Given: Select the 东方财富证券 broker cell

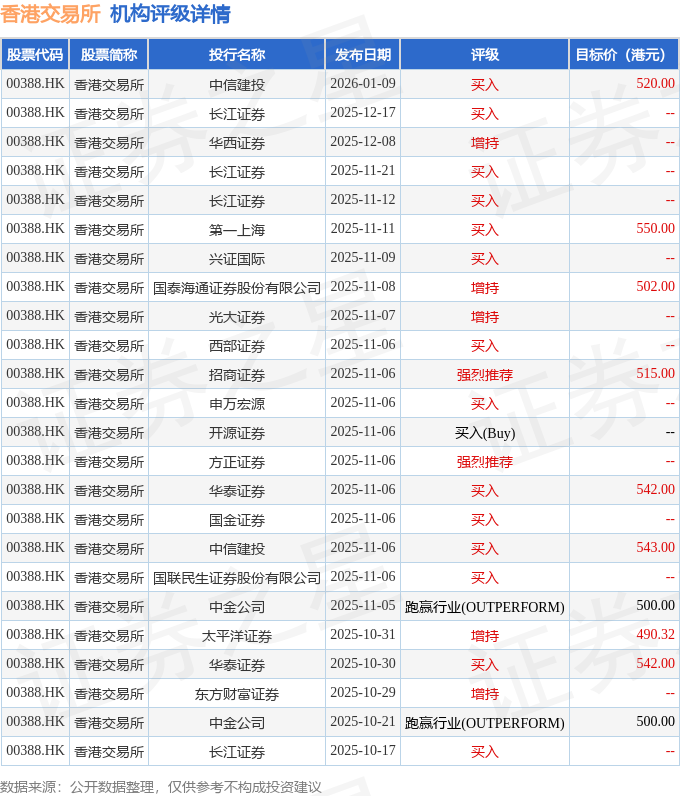Looking at the screenshot, I should click(237, 692).
